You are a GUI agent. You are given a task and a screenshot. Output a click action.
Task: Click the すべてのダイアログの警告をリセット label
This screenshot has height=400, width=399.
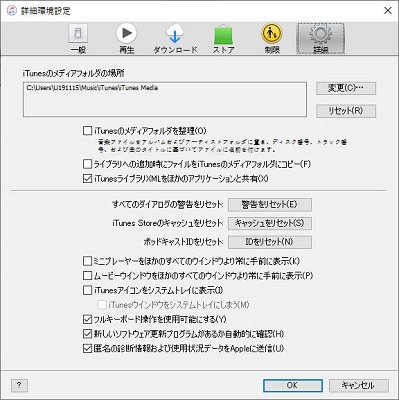pos(168,204)
